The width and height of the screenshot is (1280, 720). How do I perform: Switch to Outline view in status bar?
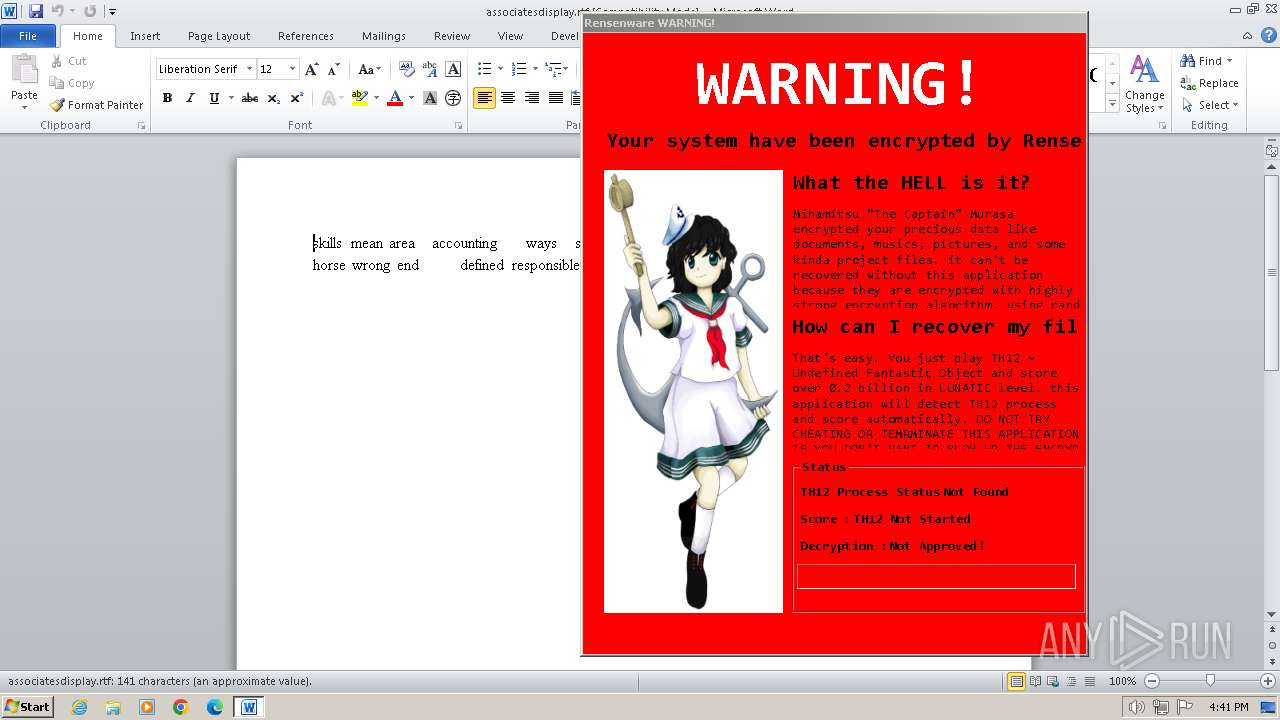(1070, 681)
